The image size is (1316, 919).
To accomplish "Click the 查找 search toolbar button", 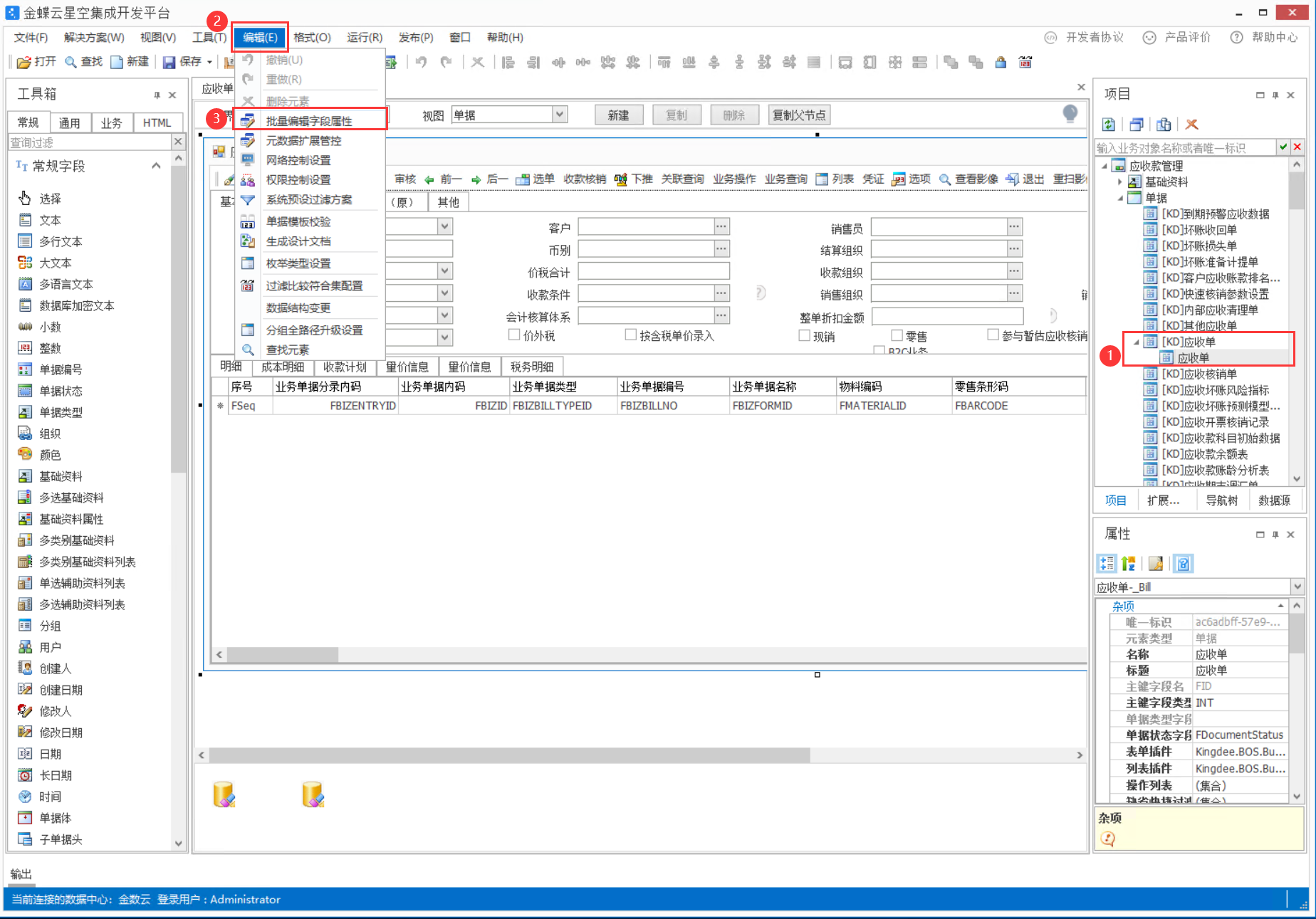I will [x=83, y=62].
